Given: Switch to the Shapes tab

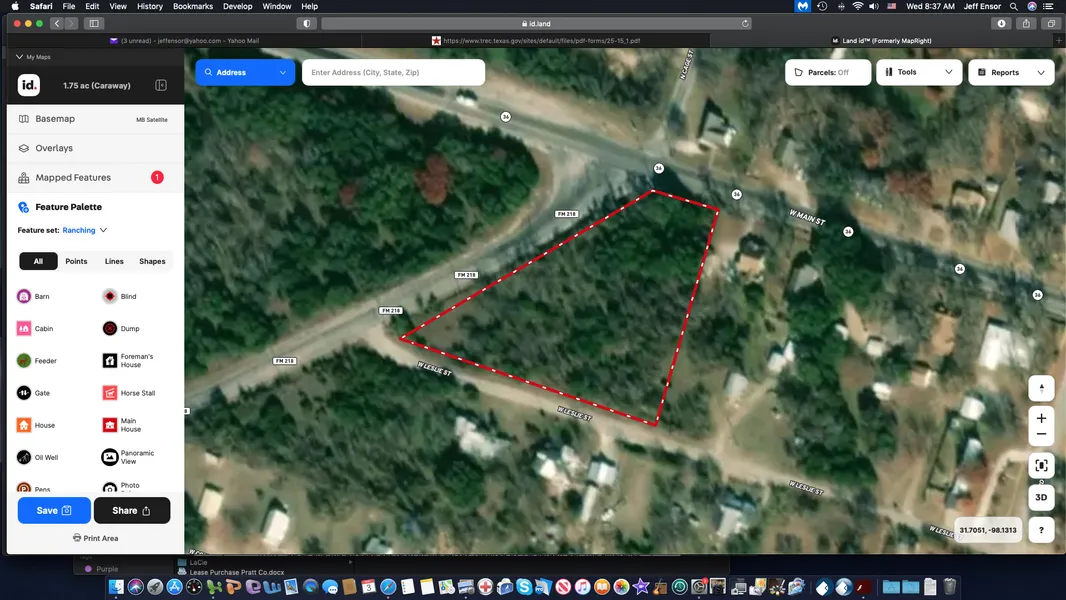Looking at the screenshot, I should point(152,261).
